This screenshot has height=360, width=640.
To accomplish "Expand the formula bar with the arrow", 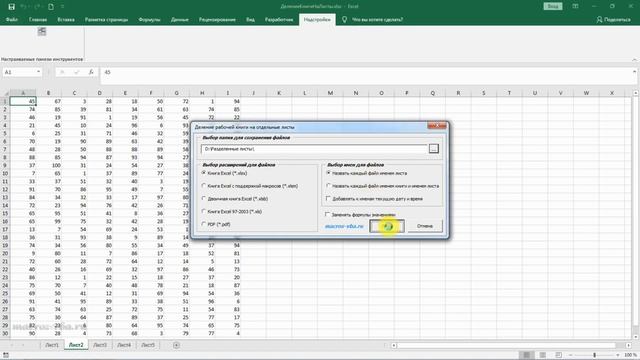I will (635, 72).
